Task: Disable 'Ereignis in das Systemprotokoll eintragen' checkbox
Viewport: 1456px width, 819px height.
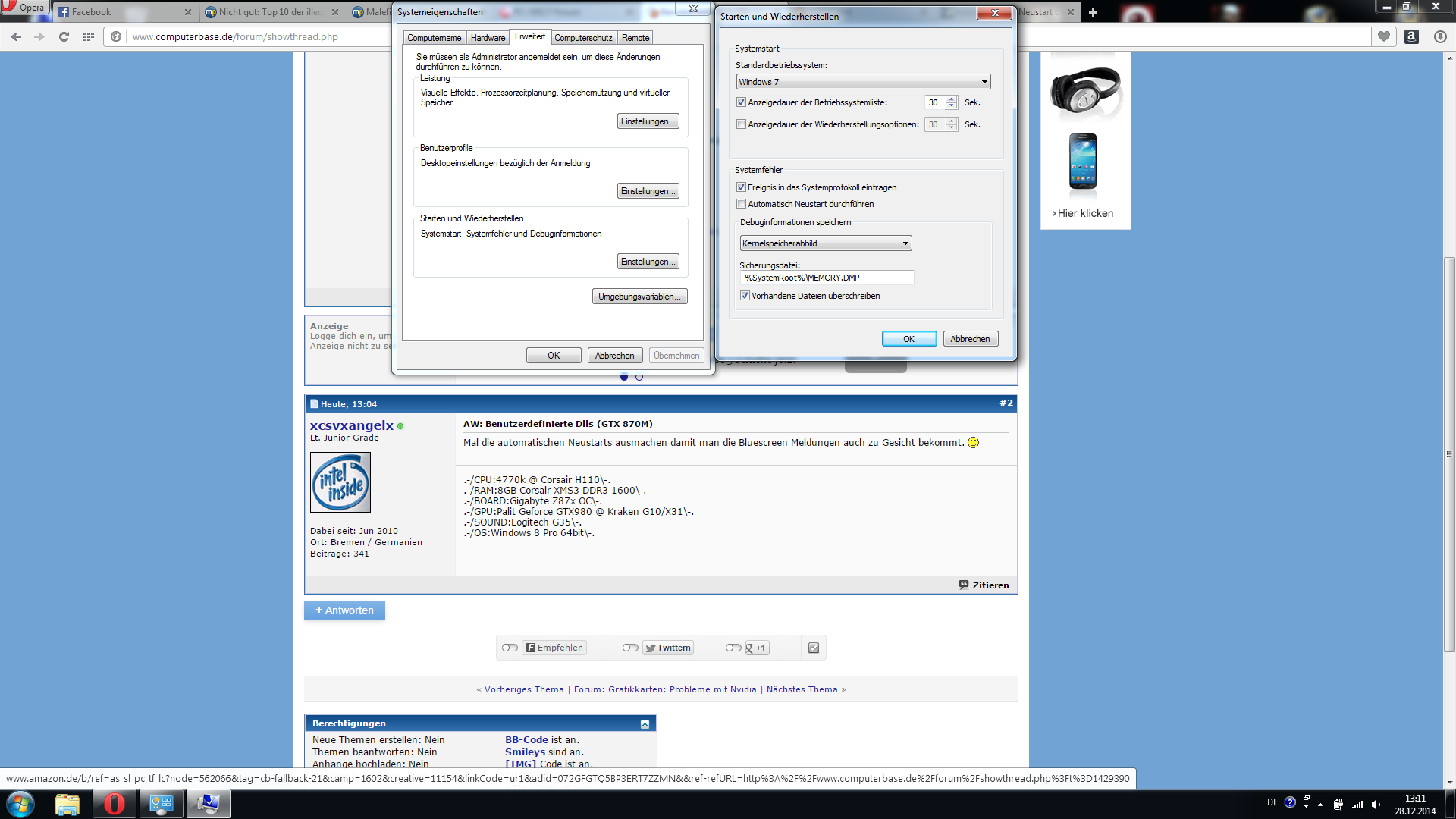Action: click(x=742, y=187)
